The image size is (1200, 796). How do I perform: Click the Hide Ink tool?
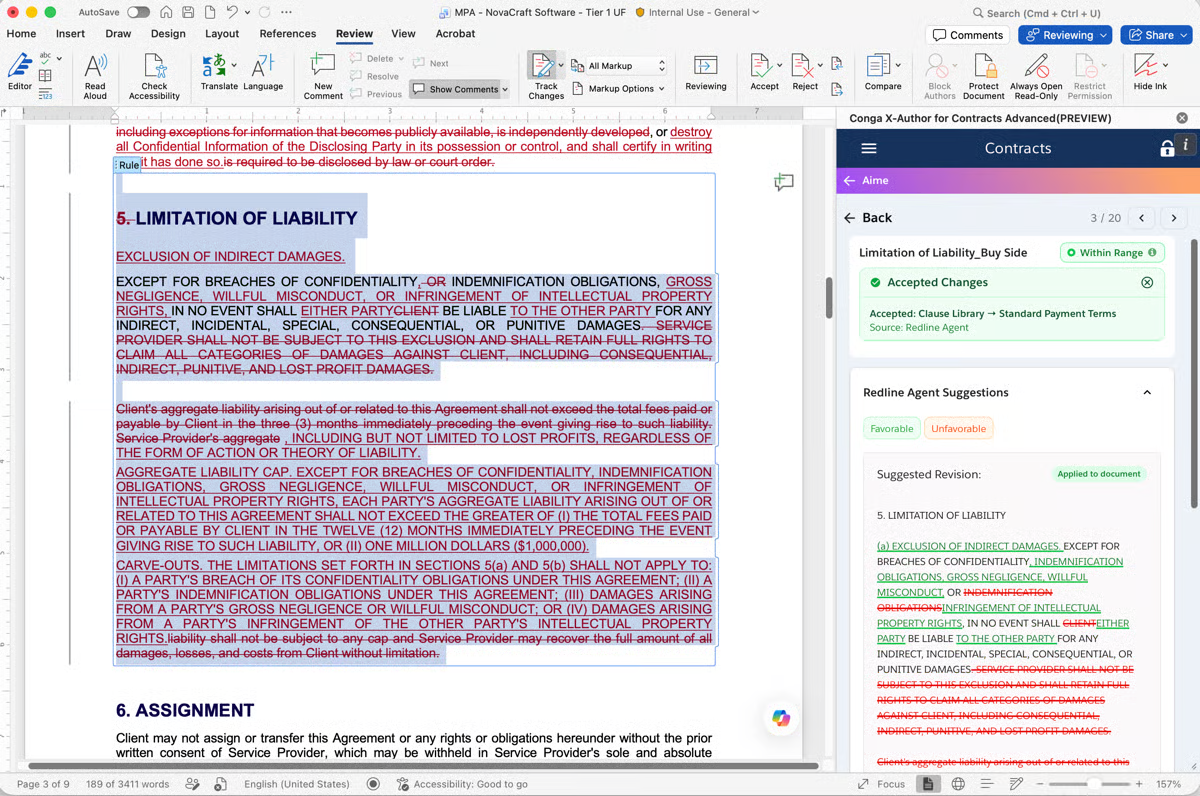[x=1150, y=72]
